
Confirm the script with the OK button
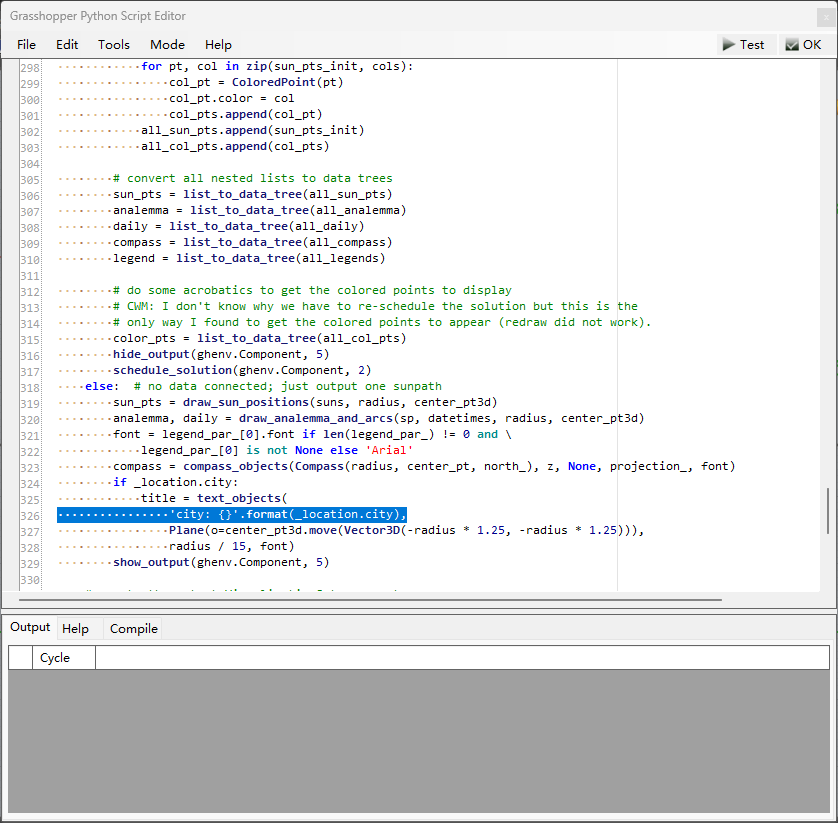click(804, 45)
